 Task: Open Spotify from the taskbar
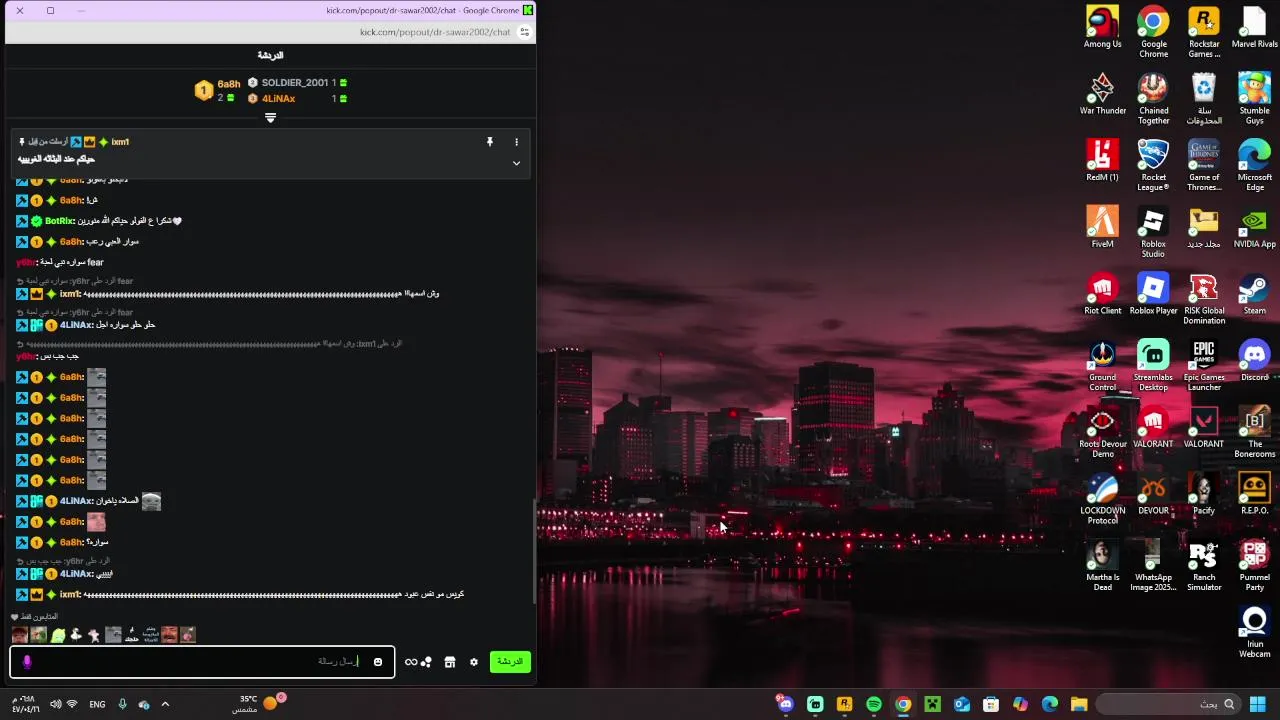874,704
